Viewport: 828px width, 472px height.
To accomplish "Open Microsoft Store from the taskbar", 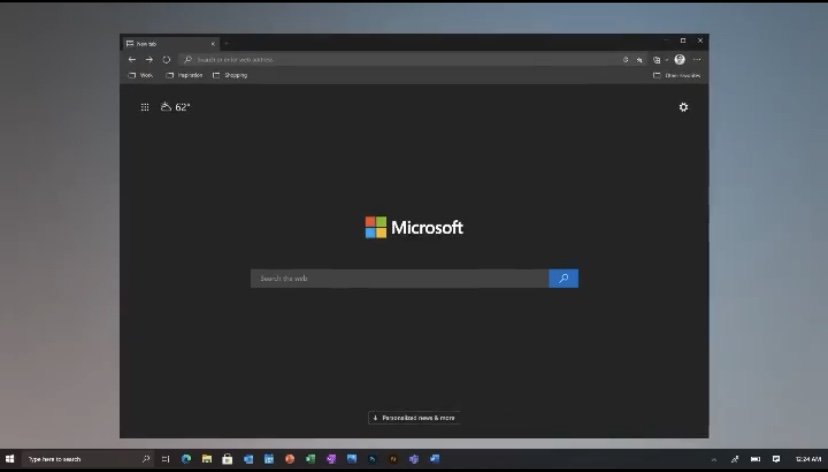I will tap(227, 459).
